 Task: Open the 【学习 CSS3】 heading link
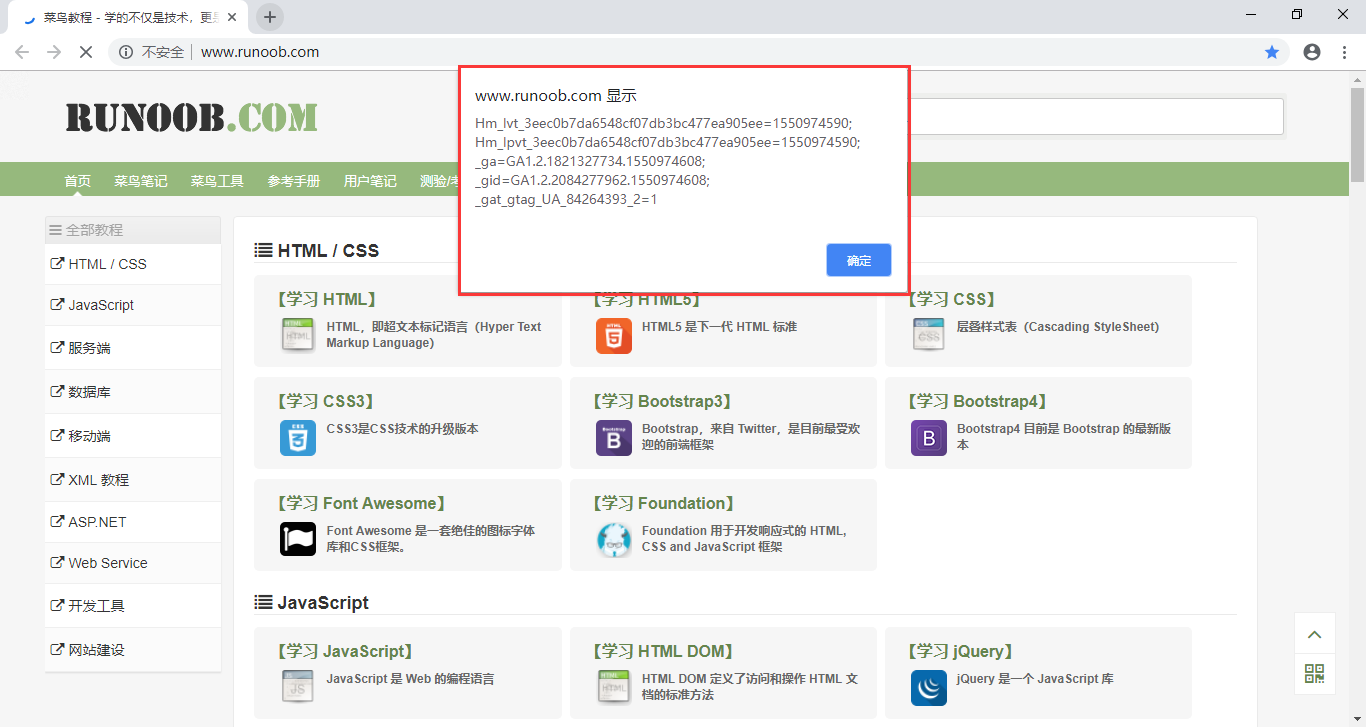(323, 401)
